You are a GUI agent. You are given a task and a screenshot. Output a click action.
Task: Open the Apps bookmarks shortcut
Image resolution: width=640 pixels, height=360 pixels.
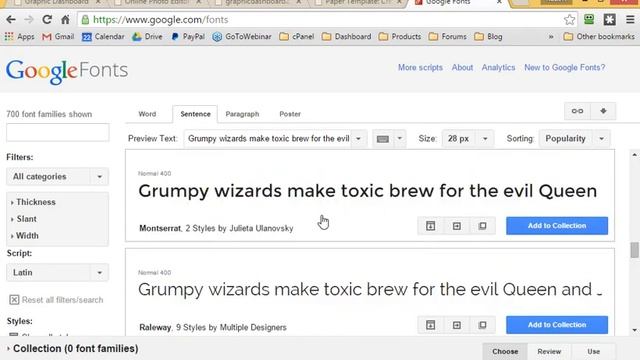point(19,37)
